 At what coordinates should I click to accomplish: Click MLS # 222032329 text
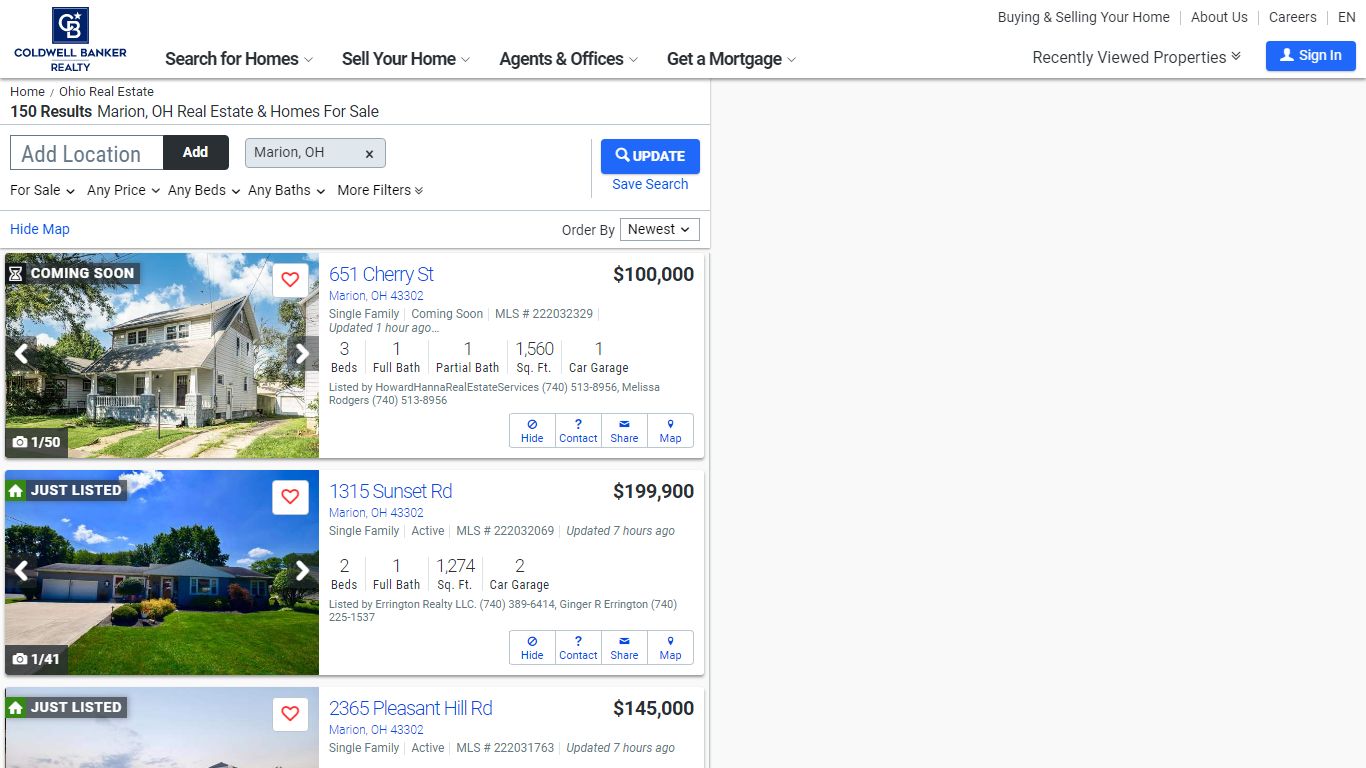tap(544, 314)
